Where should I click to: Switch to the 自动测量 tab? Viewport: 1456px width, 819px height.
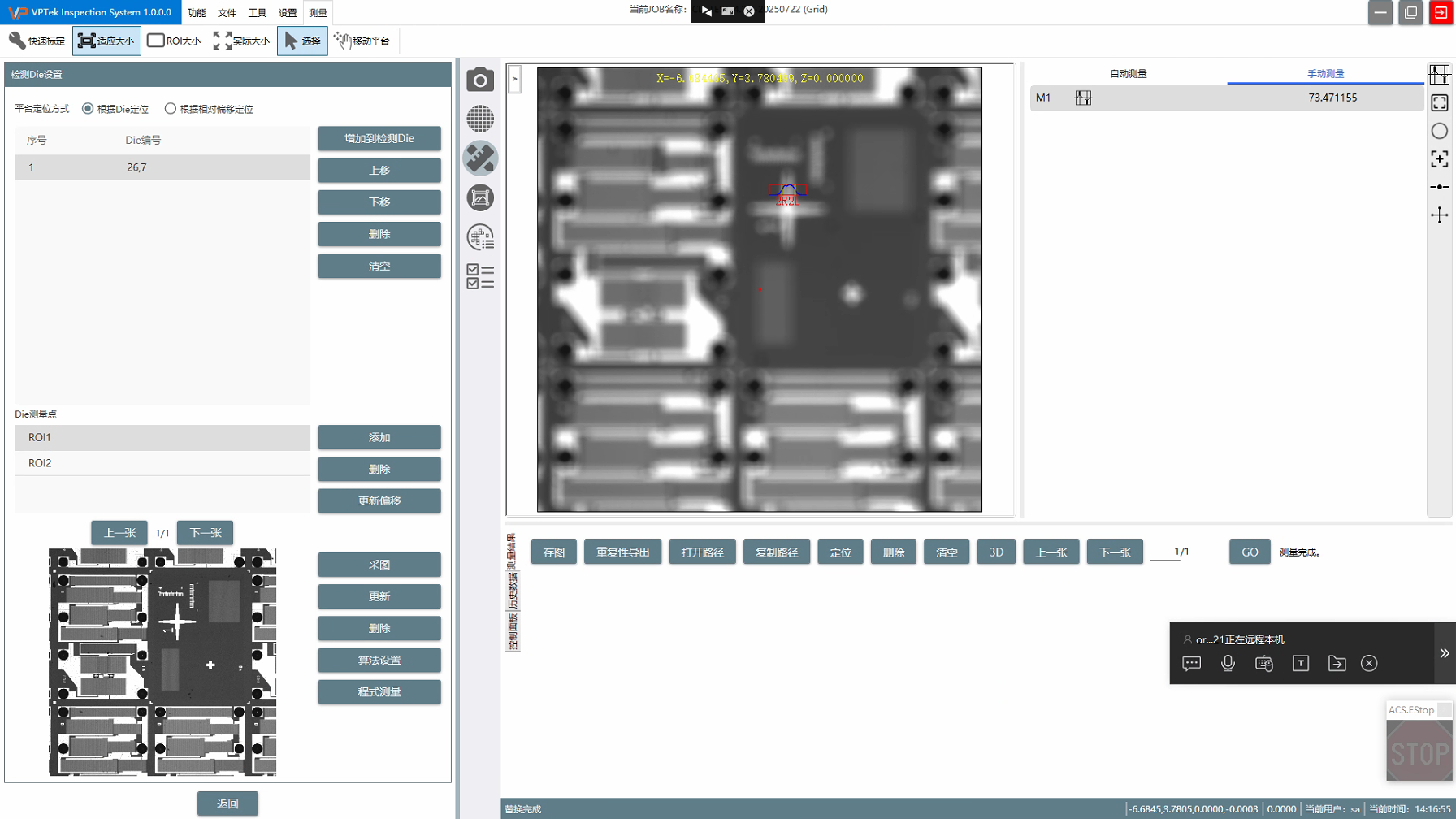tap(1128, 74)
